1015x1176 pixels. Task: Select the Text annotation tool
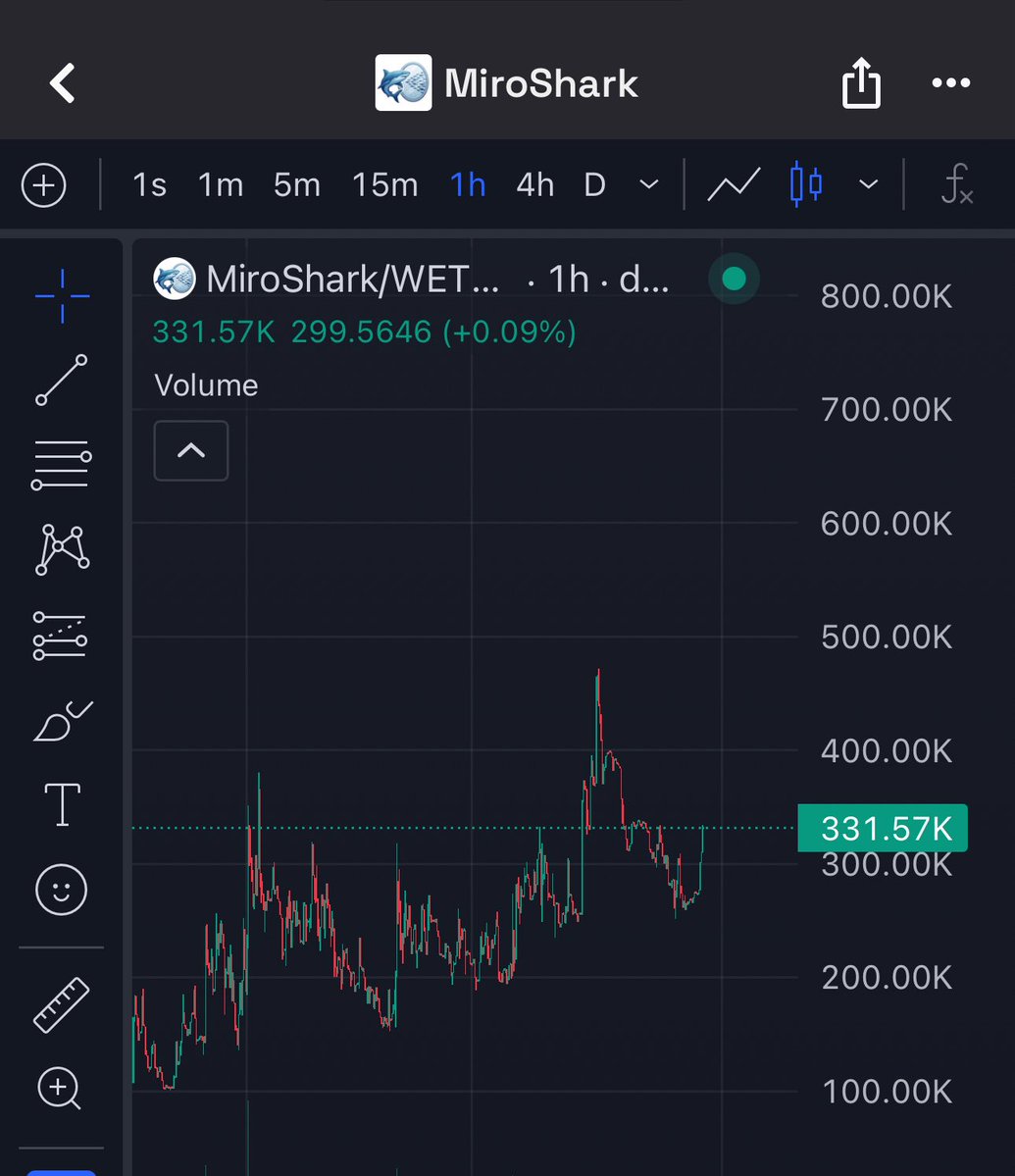[62, 804]
